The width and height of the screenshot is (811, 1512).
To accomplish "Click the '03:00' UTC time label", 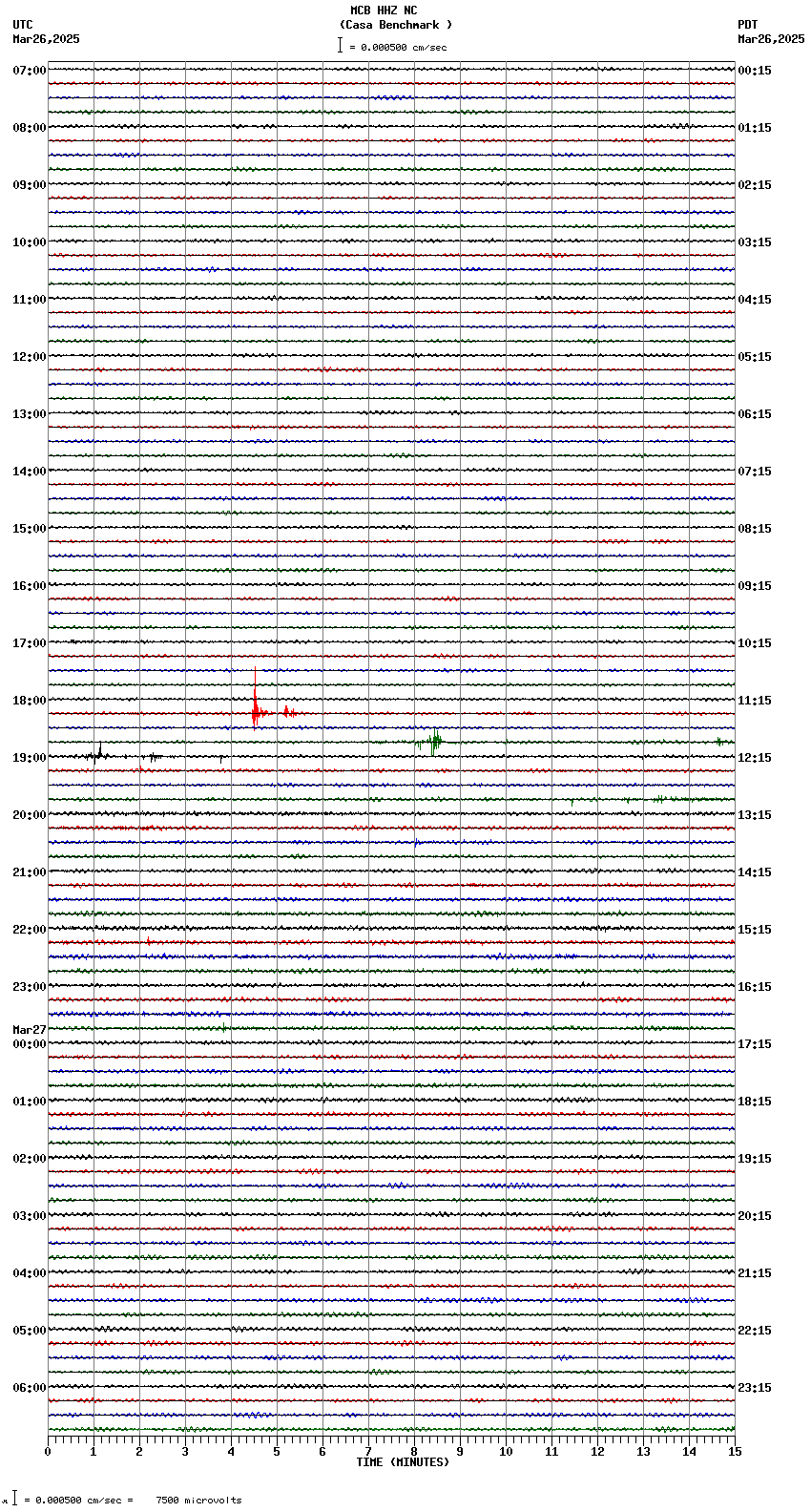I will pyautogui.click(x=30, y=1216).
